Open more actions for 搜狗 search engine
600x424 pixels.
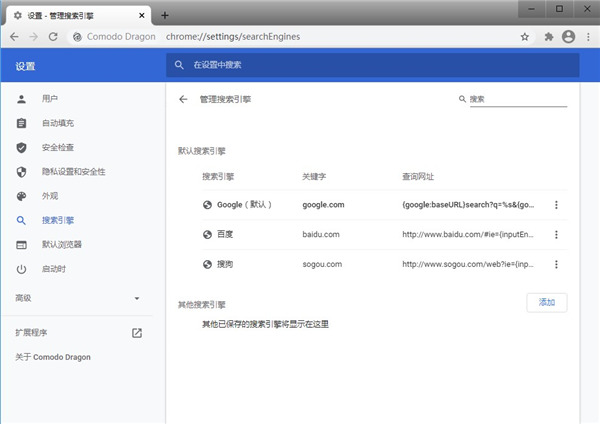click(x=556, y=264)
